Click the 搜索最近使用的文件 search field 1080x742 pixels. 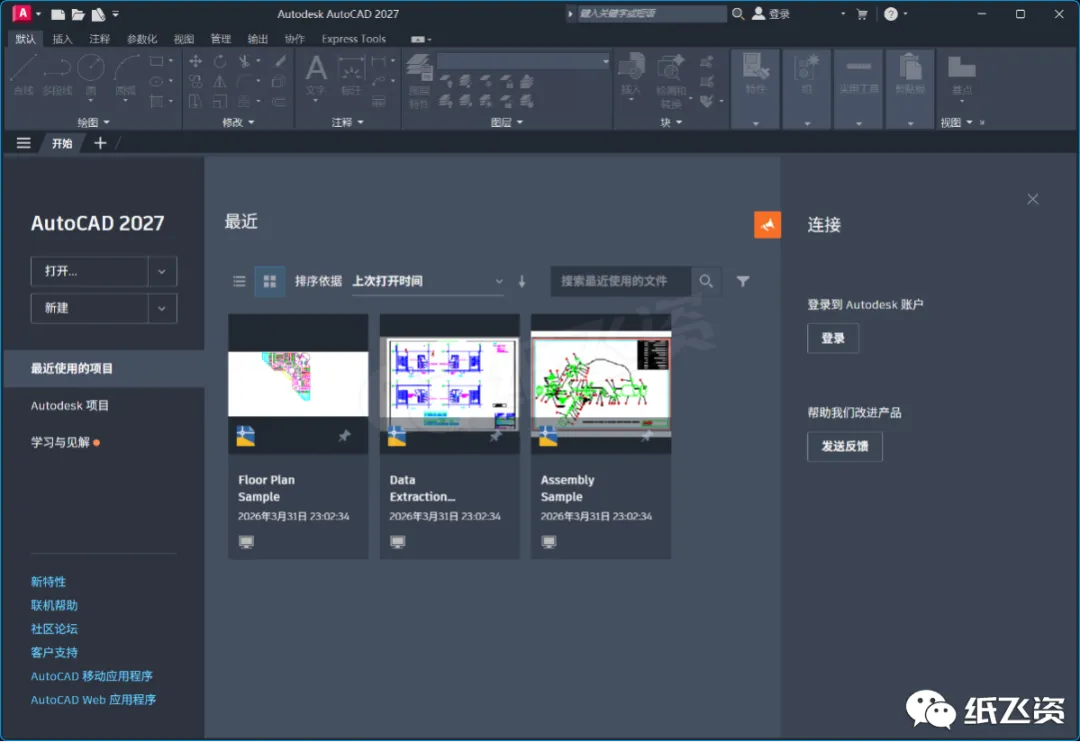(621, 281)
